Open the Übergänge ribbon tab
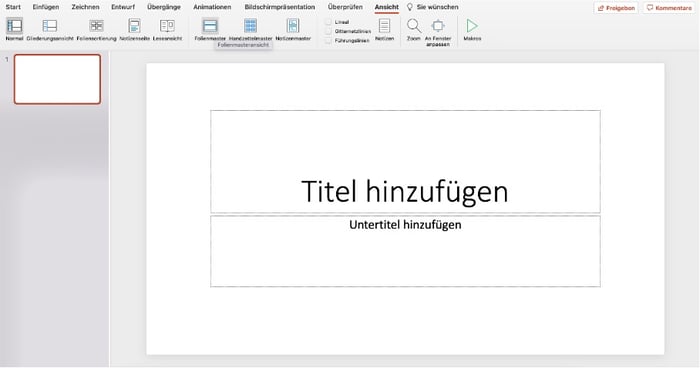The width and height of the screenshot is (700, 368). point(164,7)
